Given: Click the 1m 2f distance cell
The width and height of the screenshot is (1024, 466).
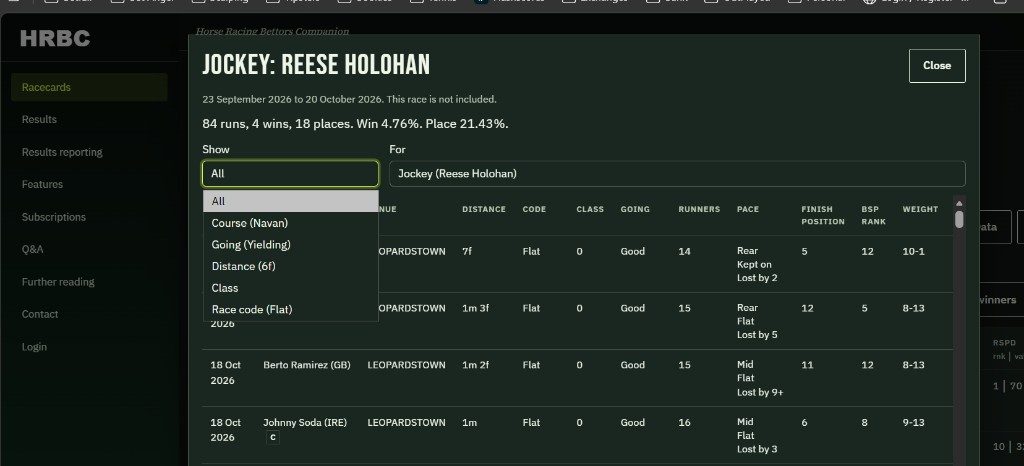Looking at the screenshot, I should (475, 365).
